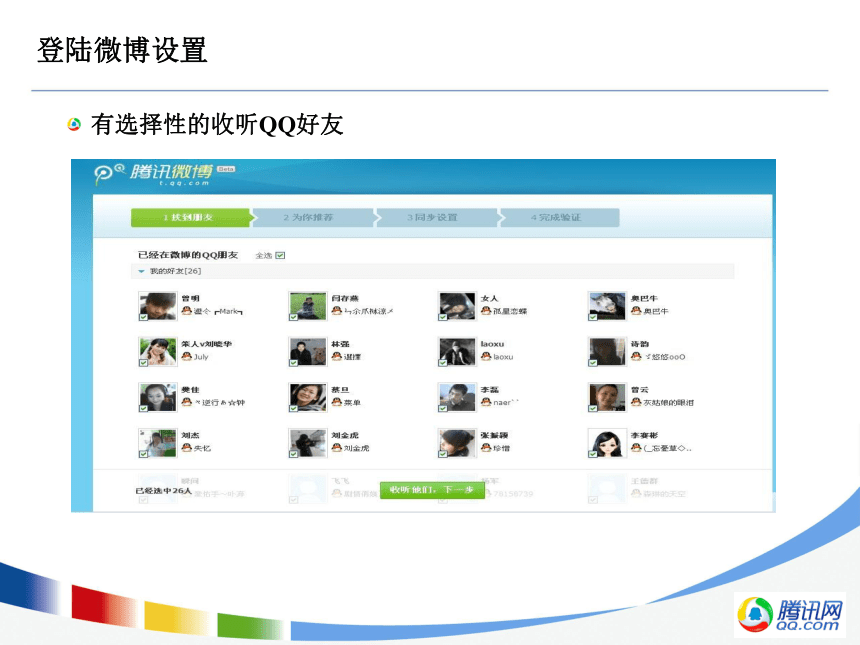This screenshot has height=645, width=860.
Task: Uncheck the checkbox on 奥巴牛's avatar
Action: click(592, 317)
